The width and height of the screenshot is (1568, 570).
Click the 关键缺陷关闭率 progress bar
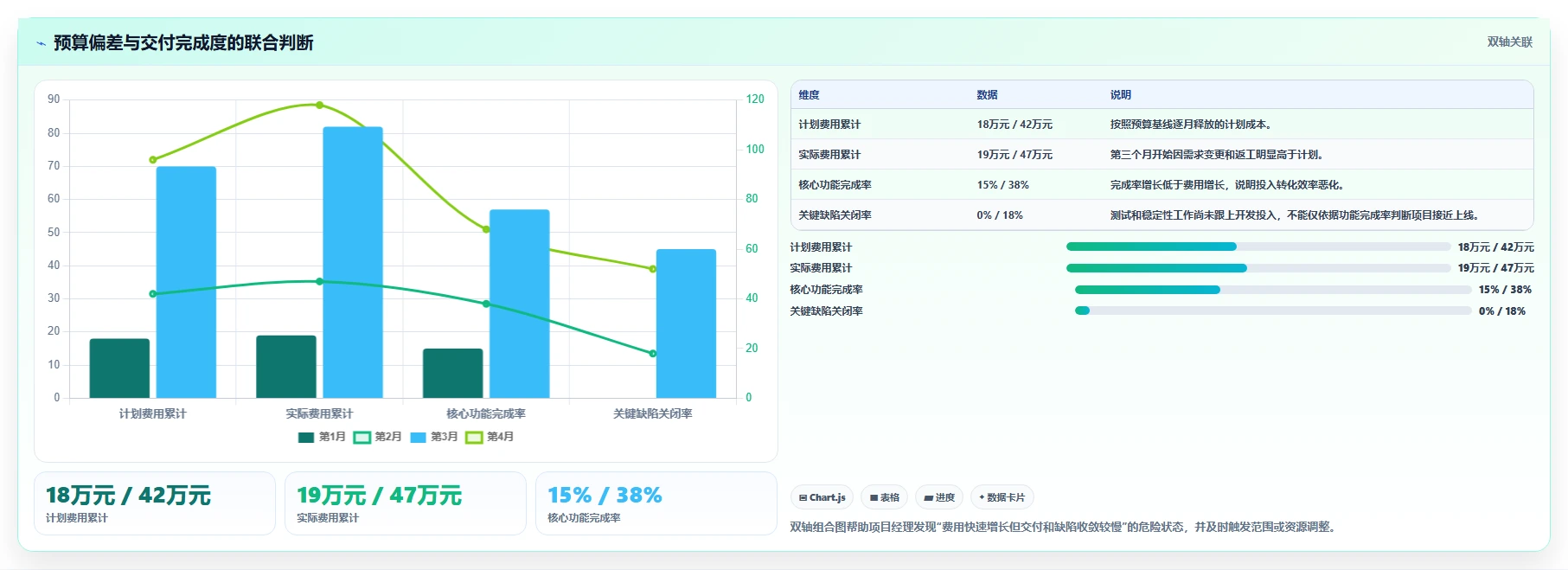[1273, 311]
